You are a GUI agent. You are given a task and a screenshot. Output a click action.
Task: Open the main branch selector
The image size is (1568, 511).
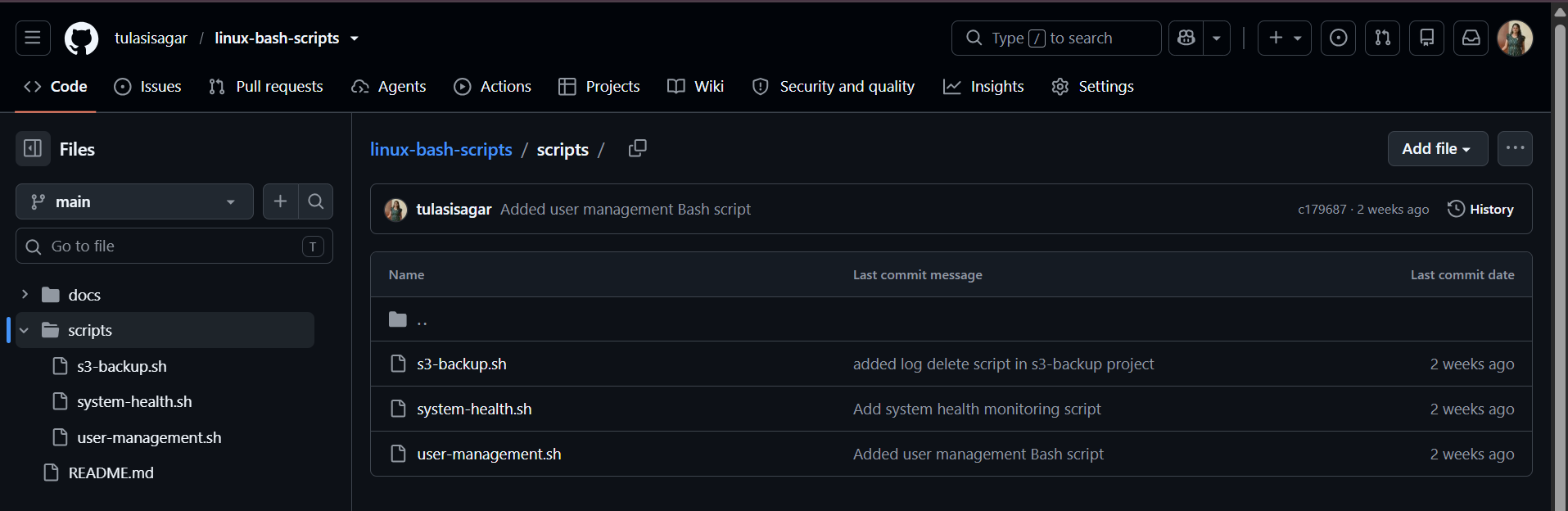point(134,201)
